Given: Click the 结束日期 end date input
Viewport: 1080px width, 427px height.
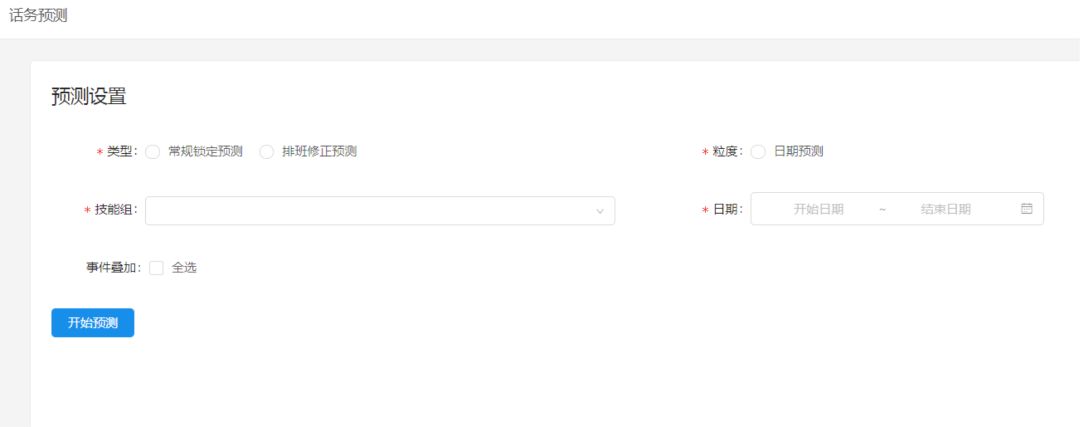Looking at the screenshot, I should coord(945,209).
